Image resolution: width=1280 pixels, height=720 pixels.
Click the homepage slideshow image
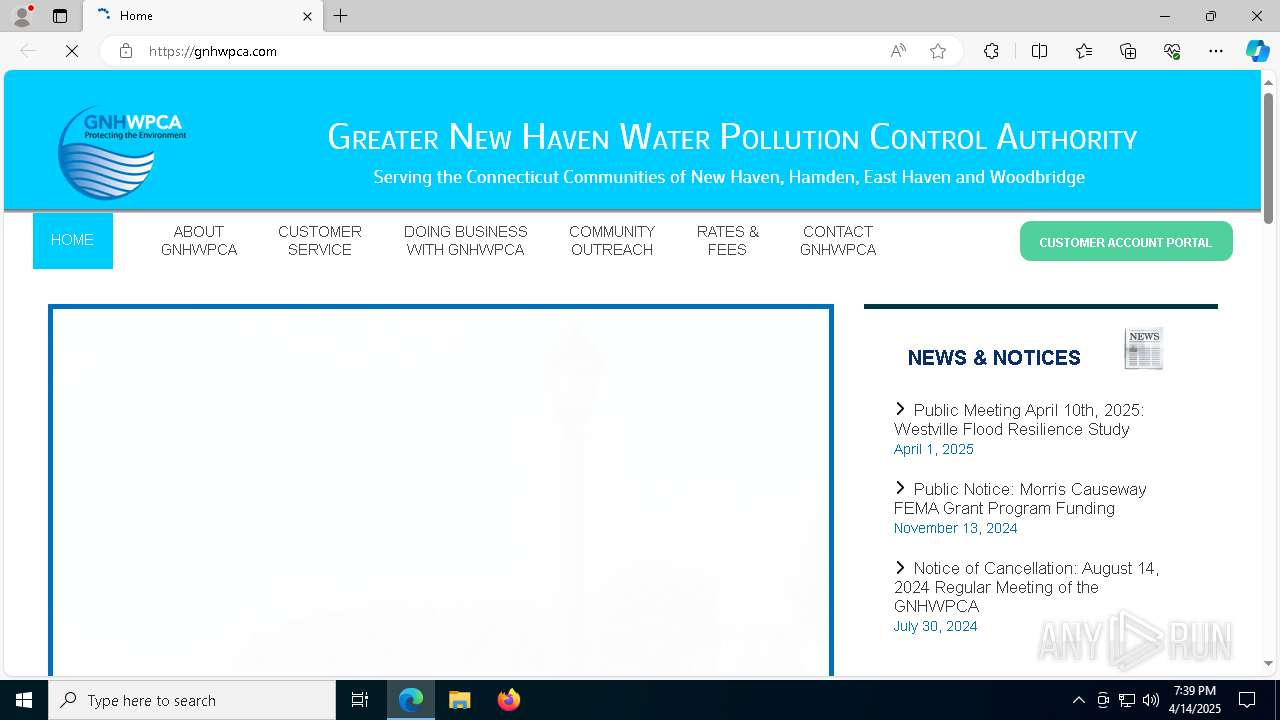coord(441,492)
